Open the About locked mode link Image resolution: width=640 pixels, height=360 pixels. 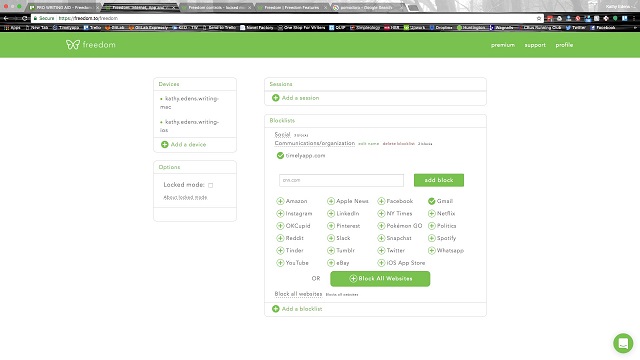pyautogui.click(x=185, y=198)
